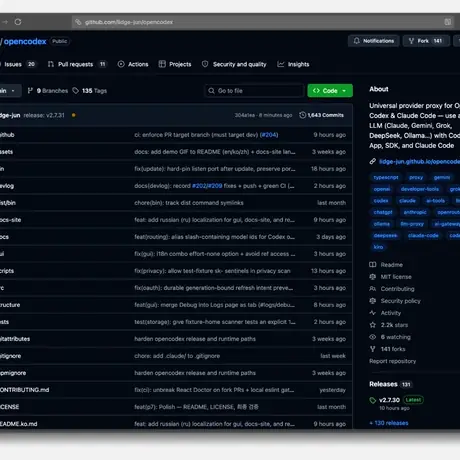Viewport: 460px width, 460px height.
Task: Open the v2.7.30 Latest release
Action: click(401, 400)
